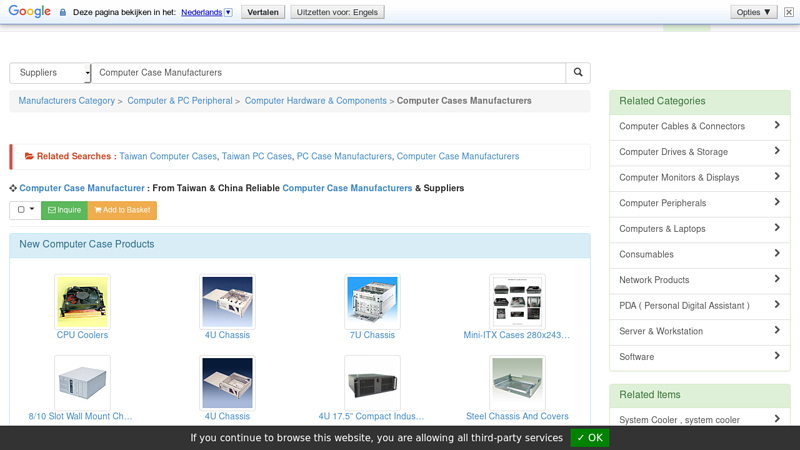Open the Opties dropdown menu
The image size is (800, 450).
point(754,12)
